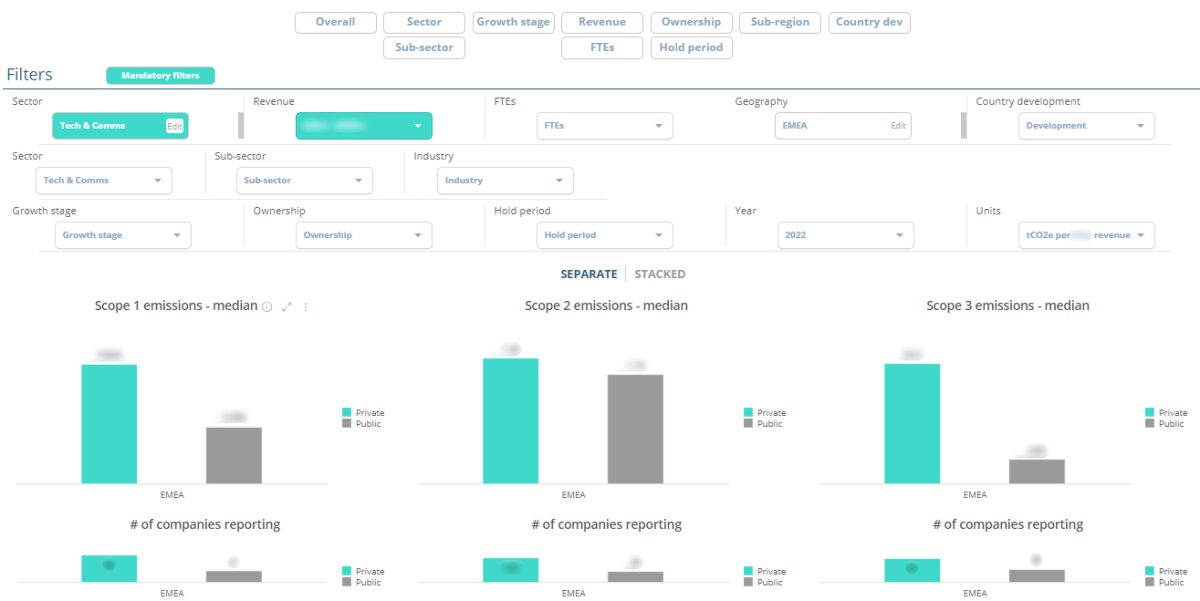This screenshot has height=601, width=1200.
Task: Open the FTEs filter dropdown
Action: coord(604,126)
